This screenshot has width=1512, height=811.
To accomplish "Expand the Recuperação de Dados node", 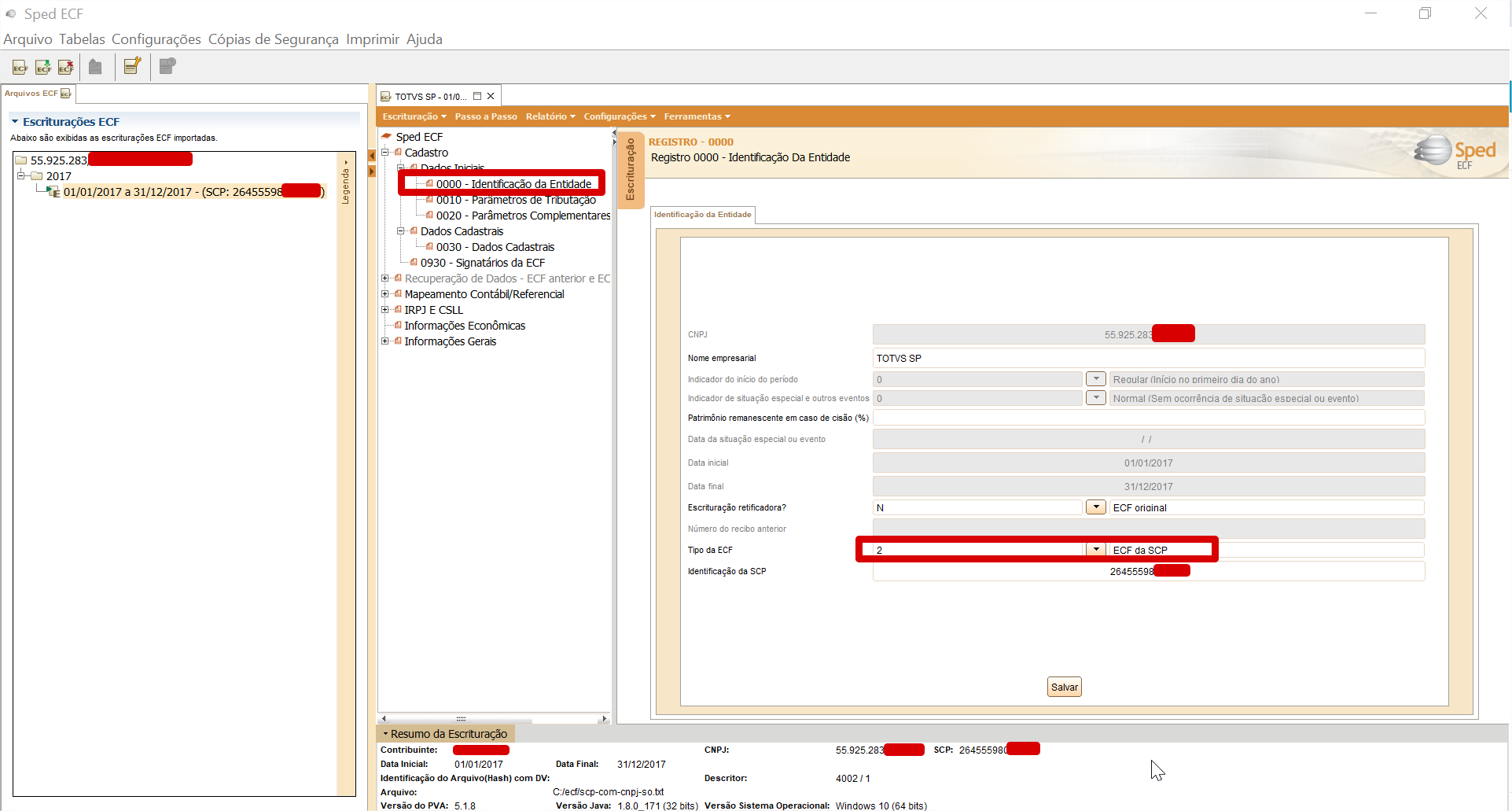I will (x=385, y=278).
